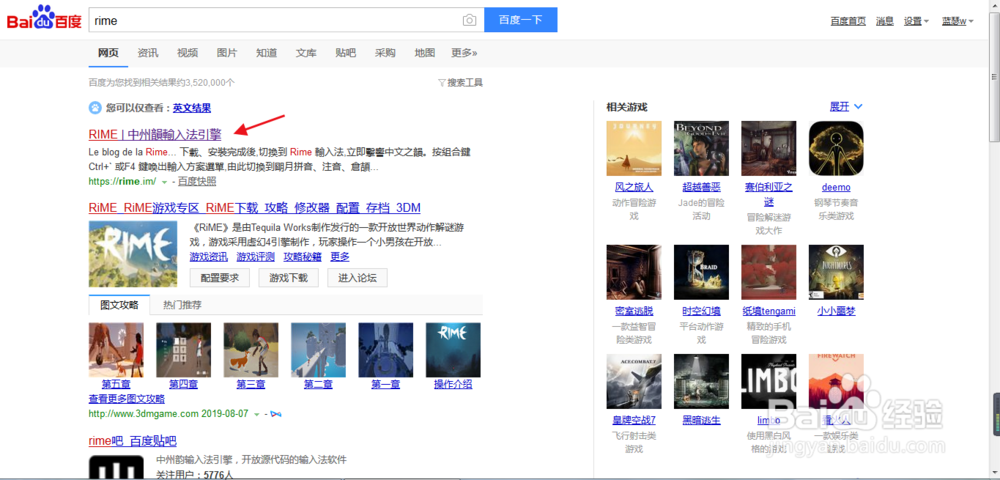1000x480 pixels.
Task: Click the 皇牌空战7 game icon
Action: pyautogui.click(x=634, y=381)
